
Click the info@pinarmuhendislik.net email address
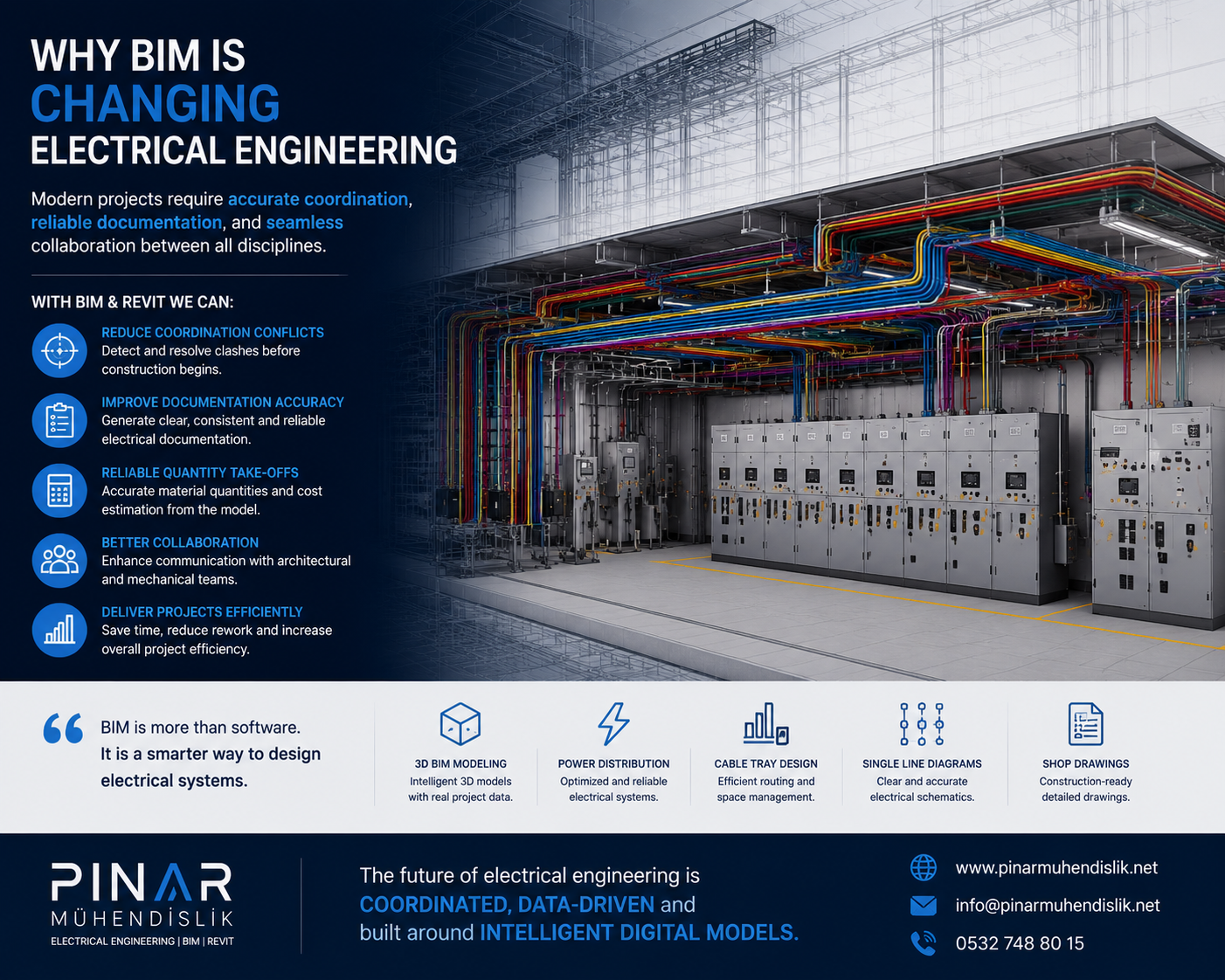[x=1057, y=905]
